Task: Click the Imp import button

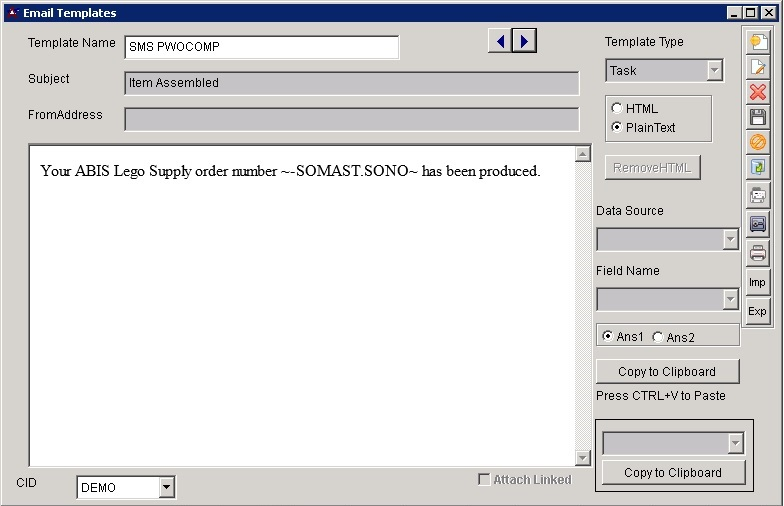Action: point(758,282)
